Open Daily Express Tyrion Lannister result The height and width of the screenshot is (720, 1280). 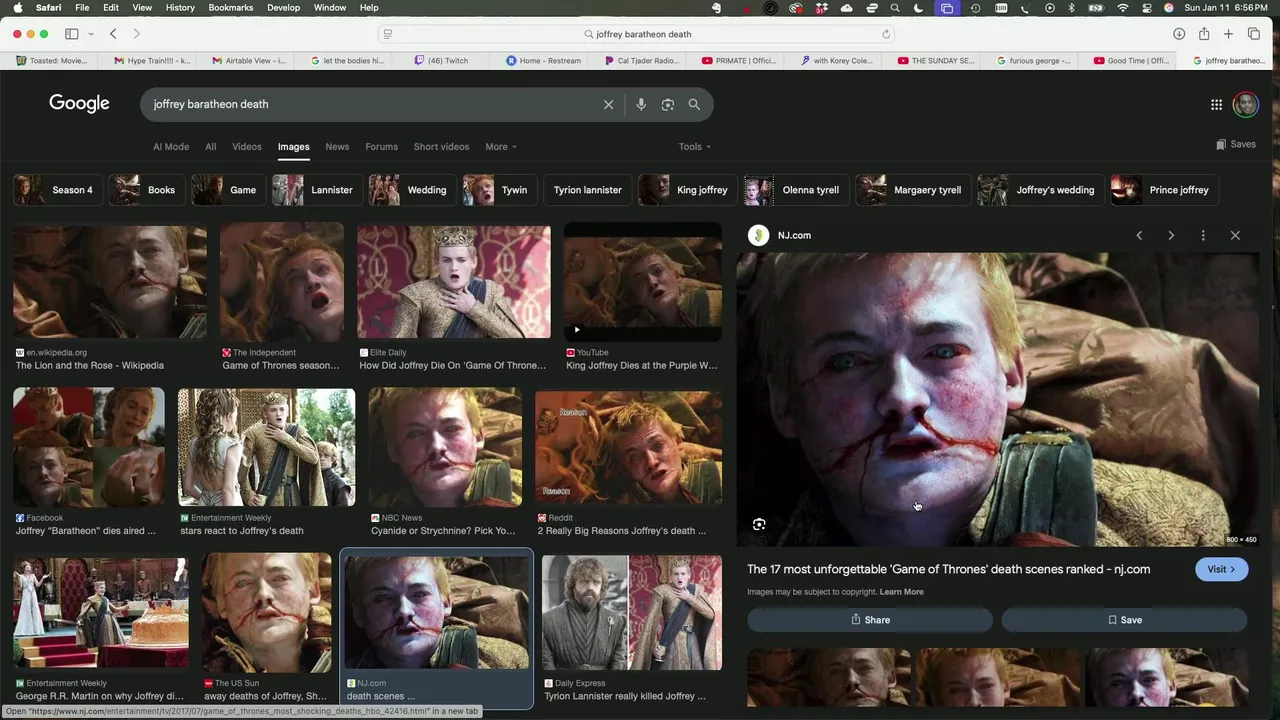[x=631, y=629]
